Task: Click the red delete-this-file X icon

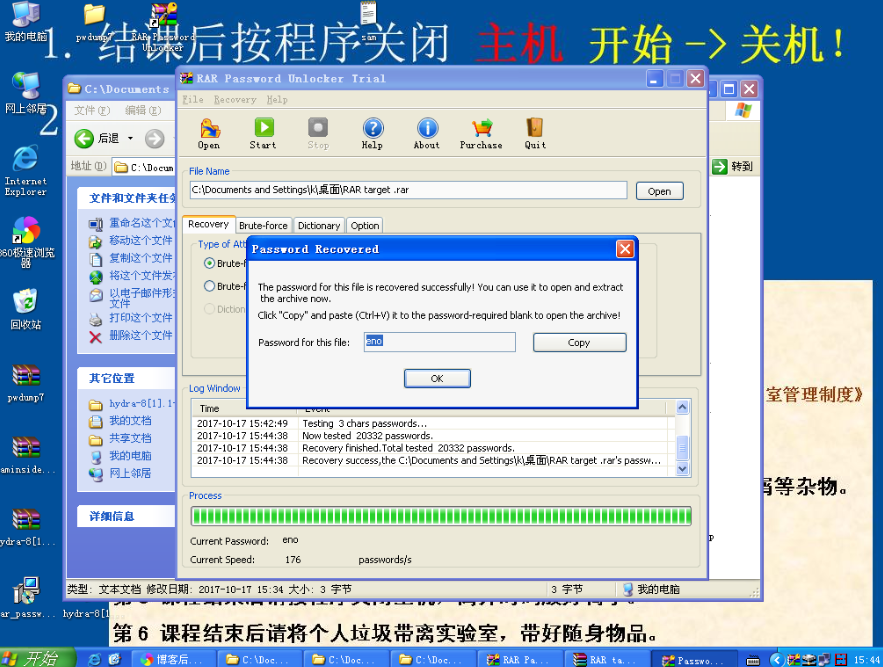Action: (x=95, y=337)
